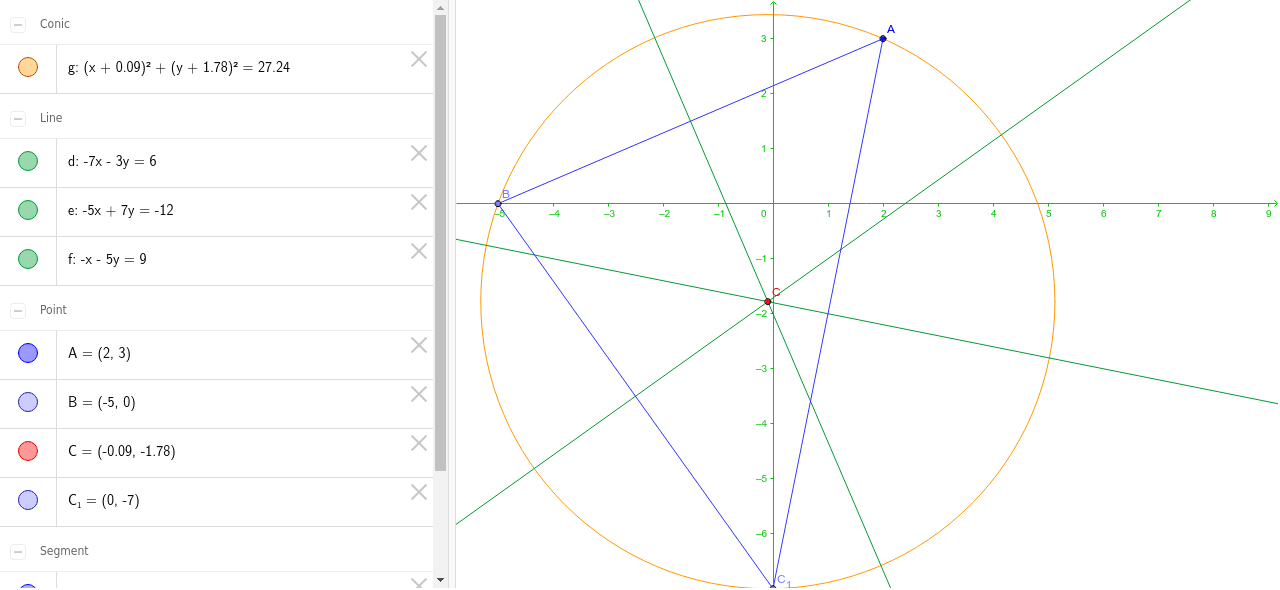
Task: Click the algebra panel scrollbar thumb
Action: coord(440,243)
